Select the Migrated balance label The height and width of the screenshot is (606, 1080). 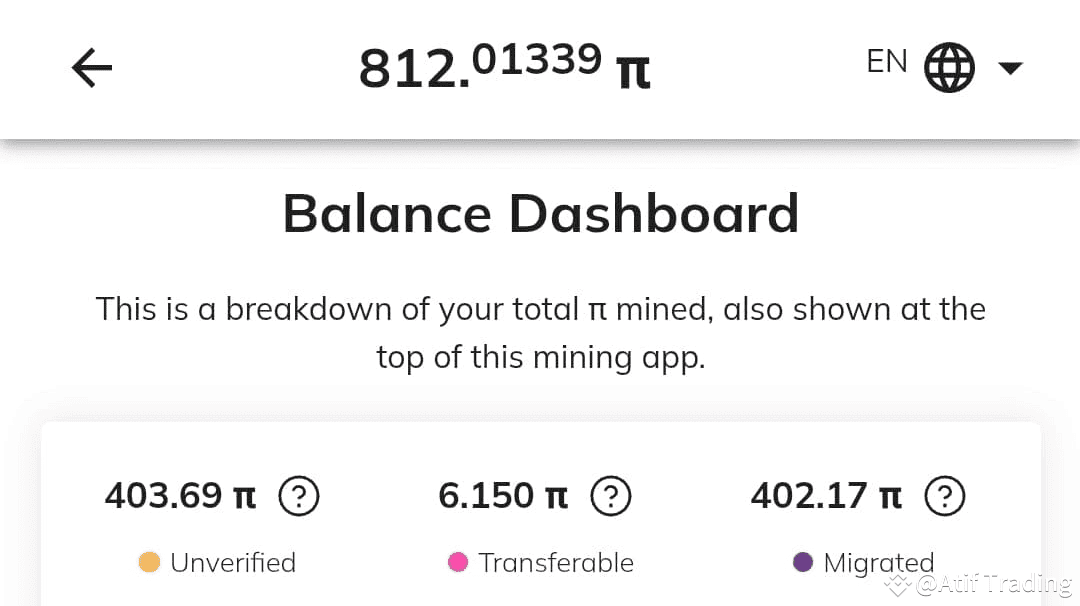(x=879, y=563)
